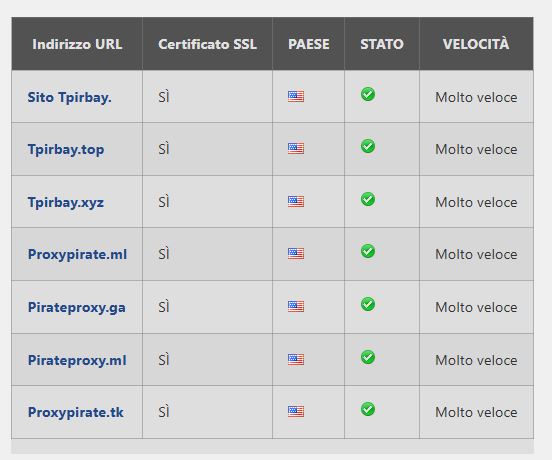Click the PAESE column header
The image size is (552, 460).
(x=309, y=44)
